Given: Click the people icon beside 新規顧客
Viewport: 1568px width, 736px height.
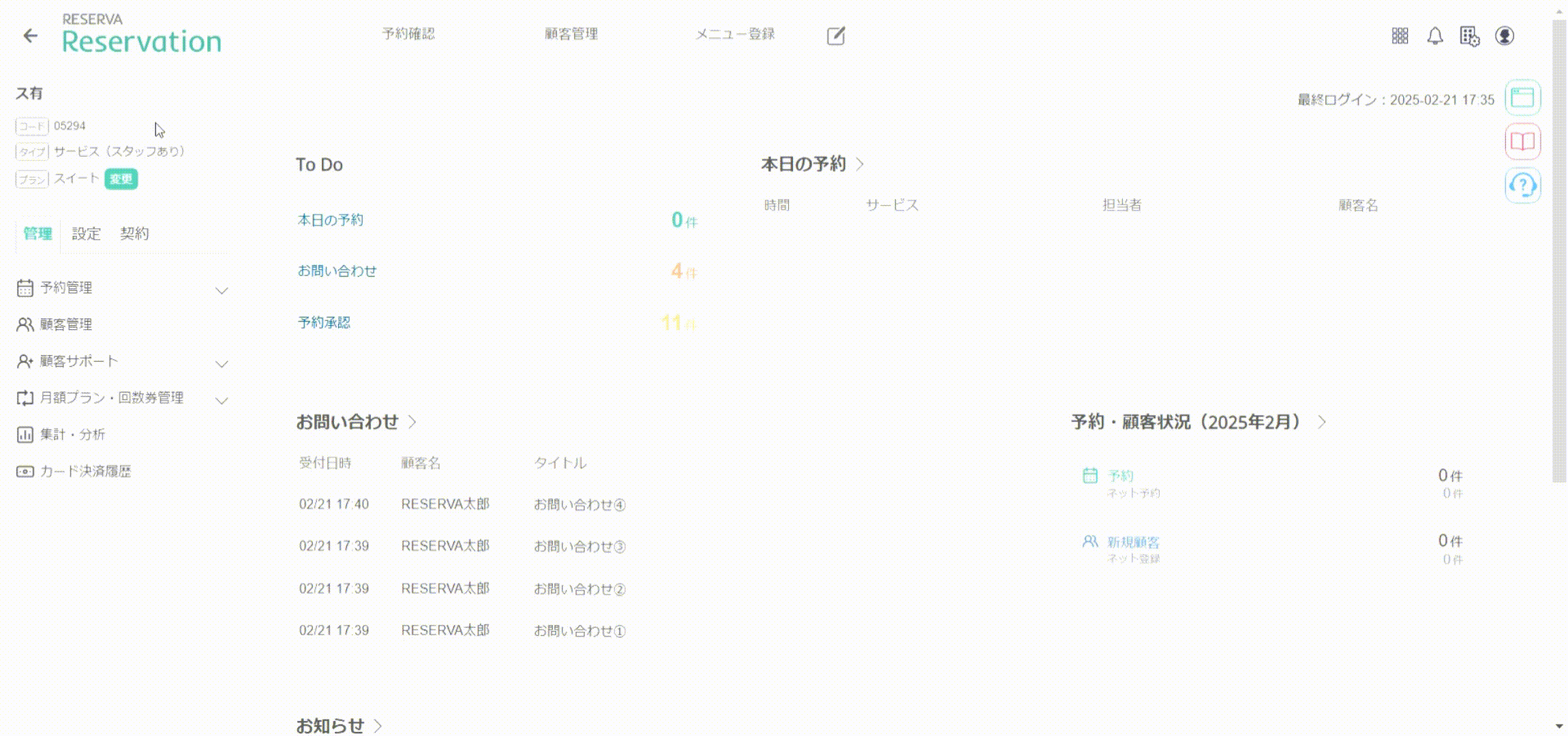Looking at the screenshot, I should [x=1090, y=541].
